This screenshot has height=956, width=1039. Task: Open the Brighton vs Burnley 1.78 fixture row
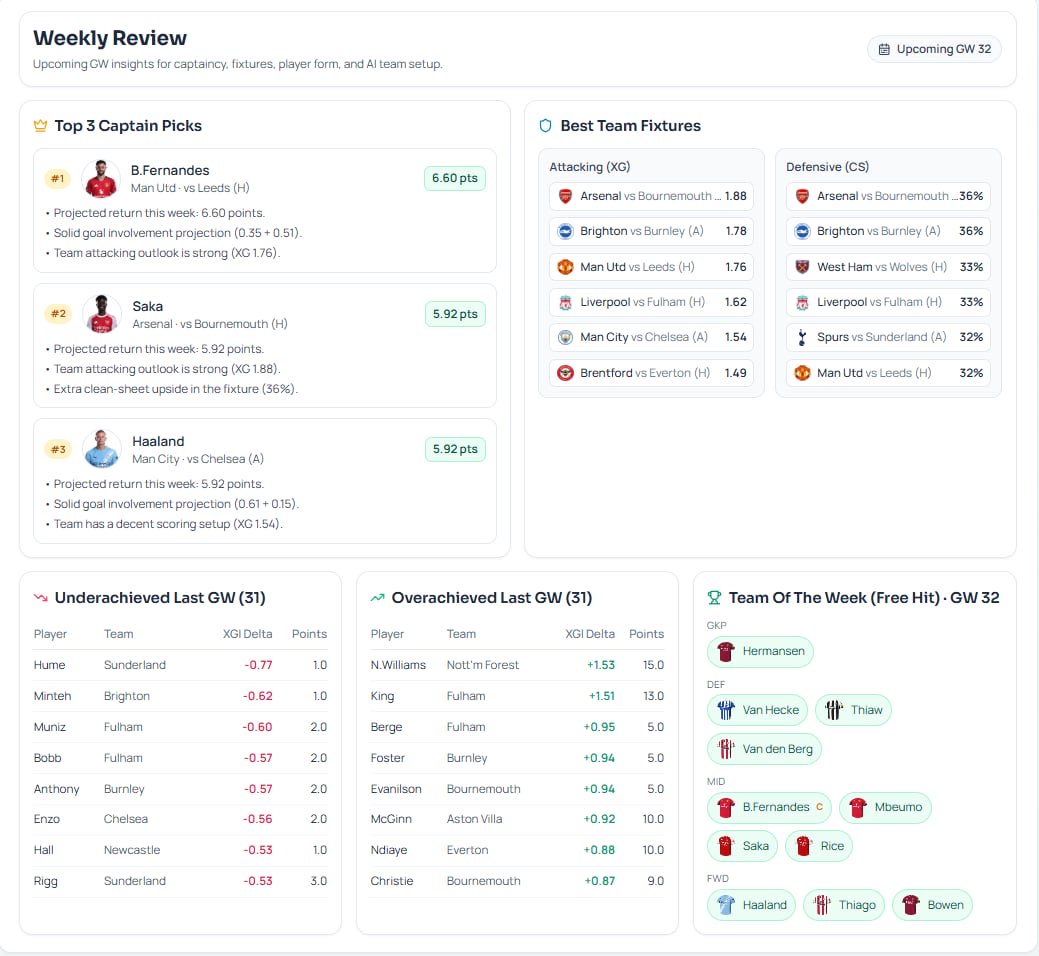[651, 231]
